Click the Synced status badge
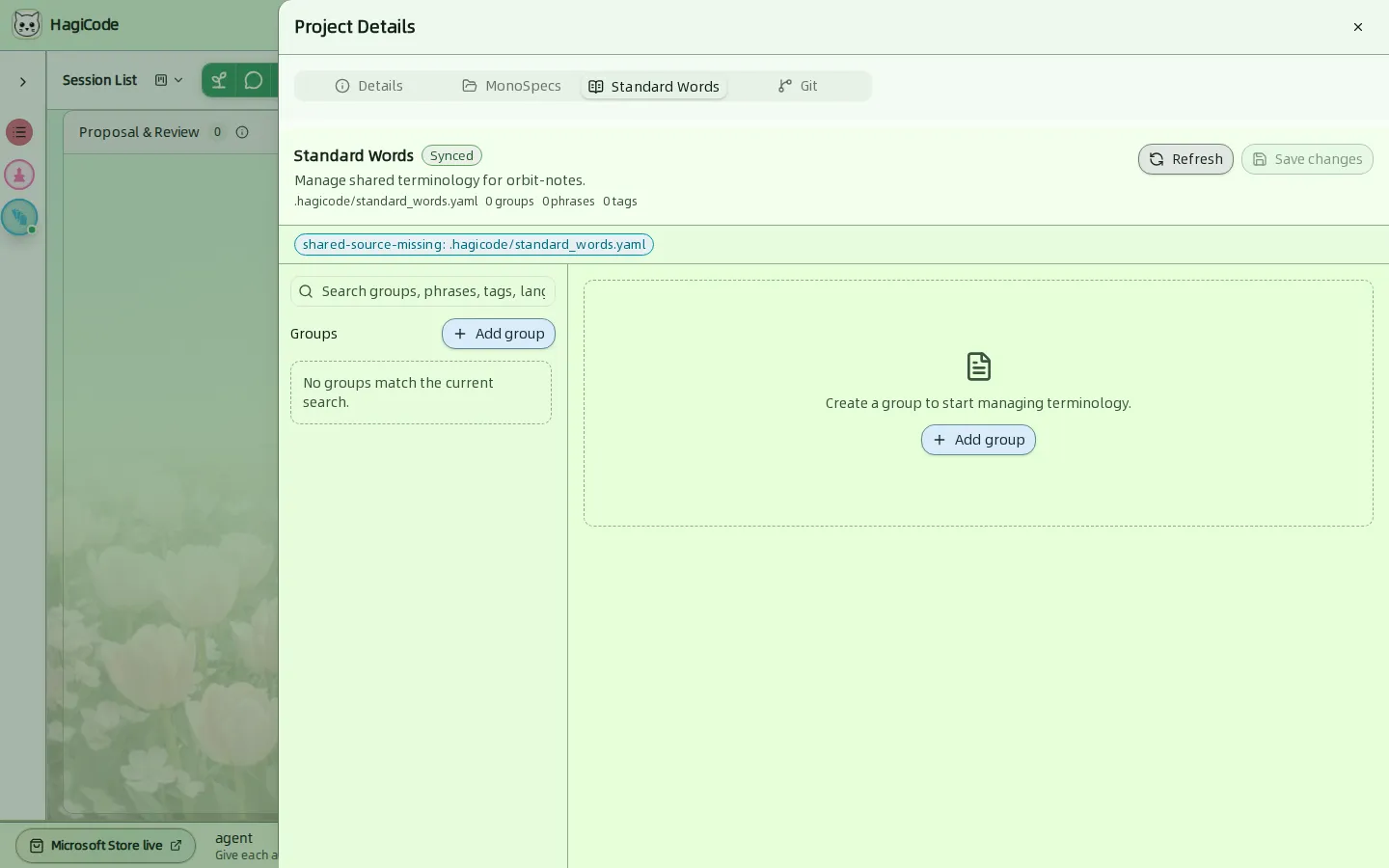Image resolution: width=1389 pixels, height=868 pixels. (451, 155)
